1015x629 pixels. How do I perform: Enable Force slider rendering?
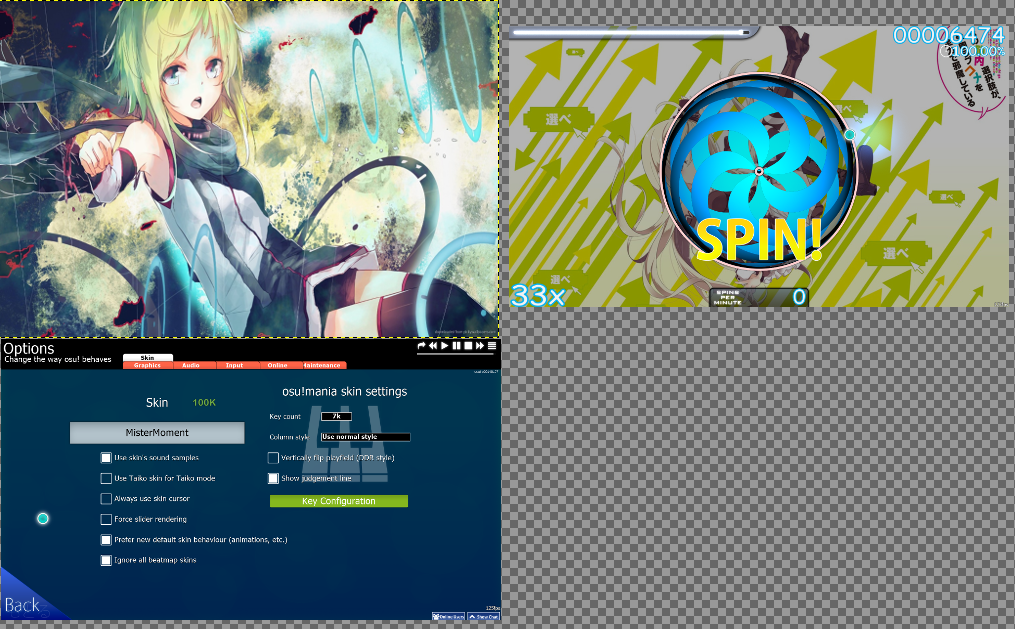click(106, 519)
